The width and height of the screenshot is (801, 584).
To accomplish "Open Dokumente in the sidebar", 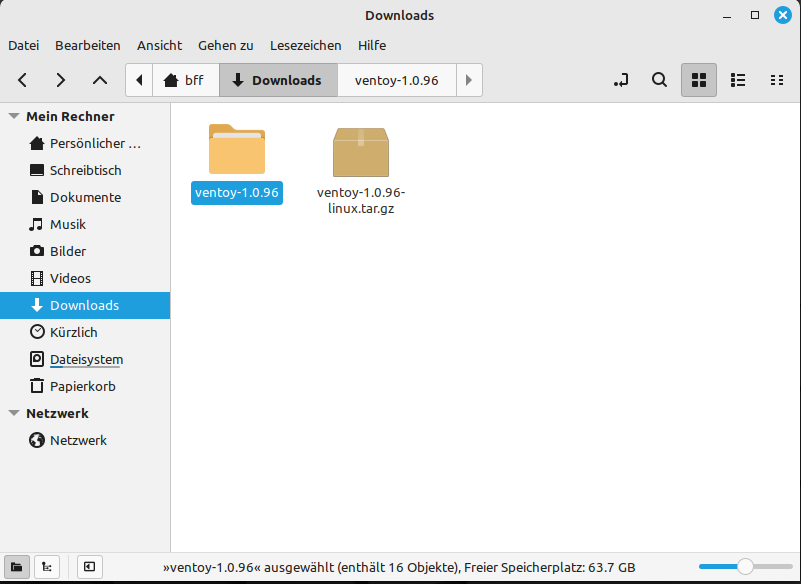I will 85,198.
